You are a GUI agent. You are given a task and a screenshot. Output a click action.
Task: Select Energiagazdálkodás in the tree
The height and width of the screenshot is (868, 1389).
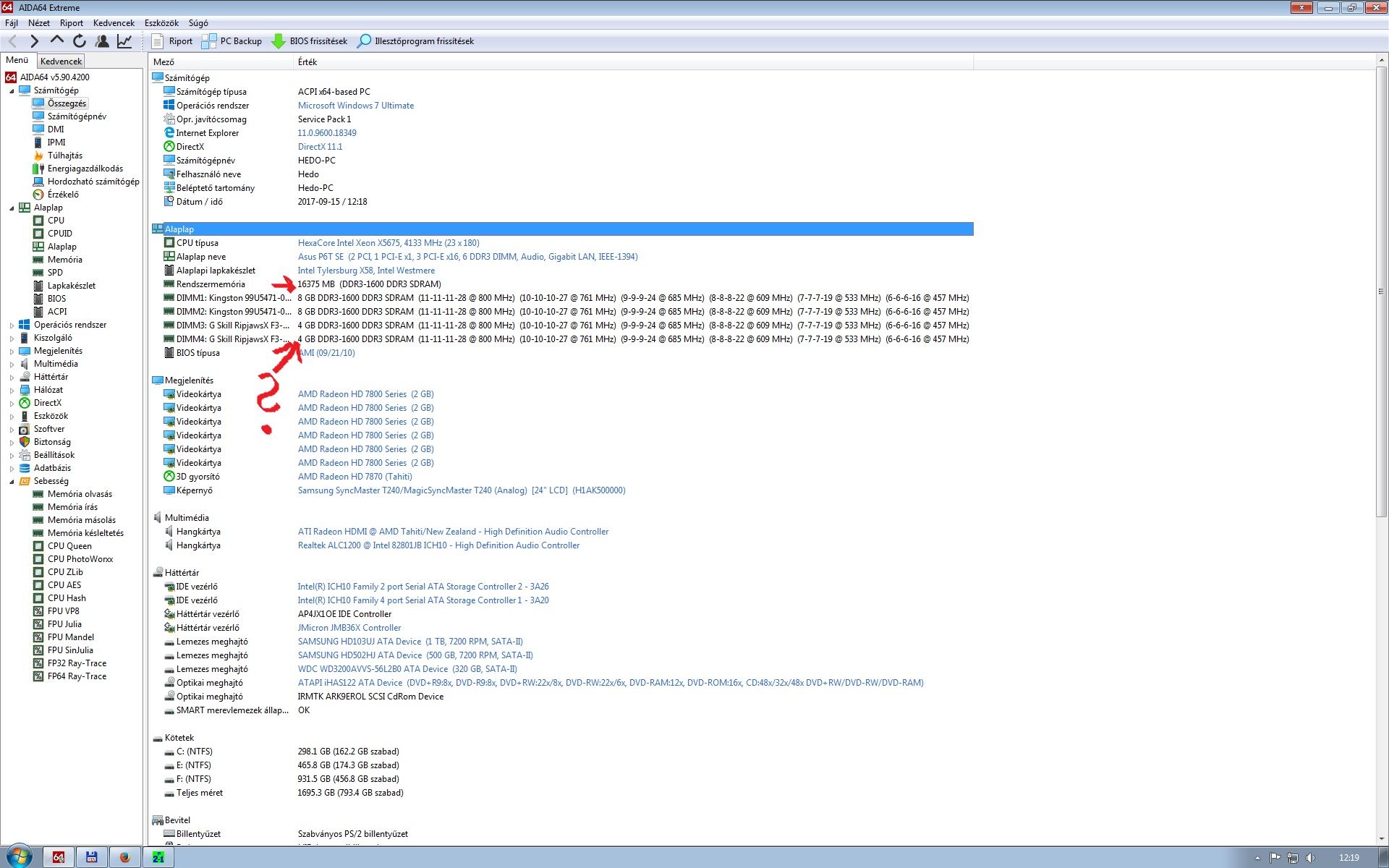tap(85, 169)
